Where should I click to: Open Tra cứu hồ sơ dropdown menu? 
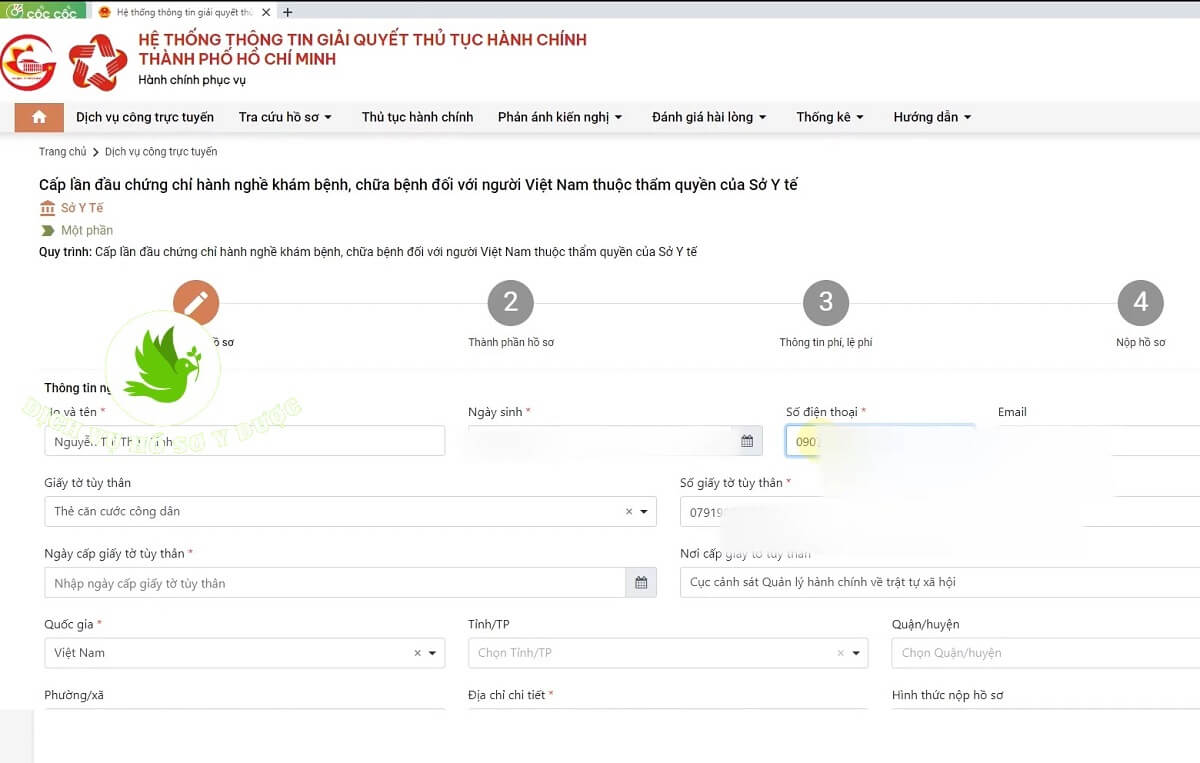click(x=285, y=117)
